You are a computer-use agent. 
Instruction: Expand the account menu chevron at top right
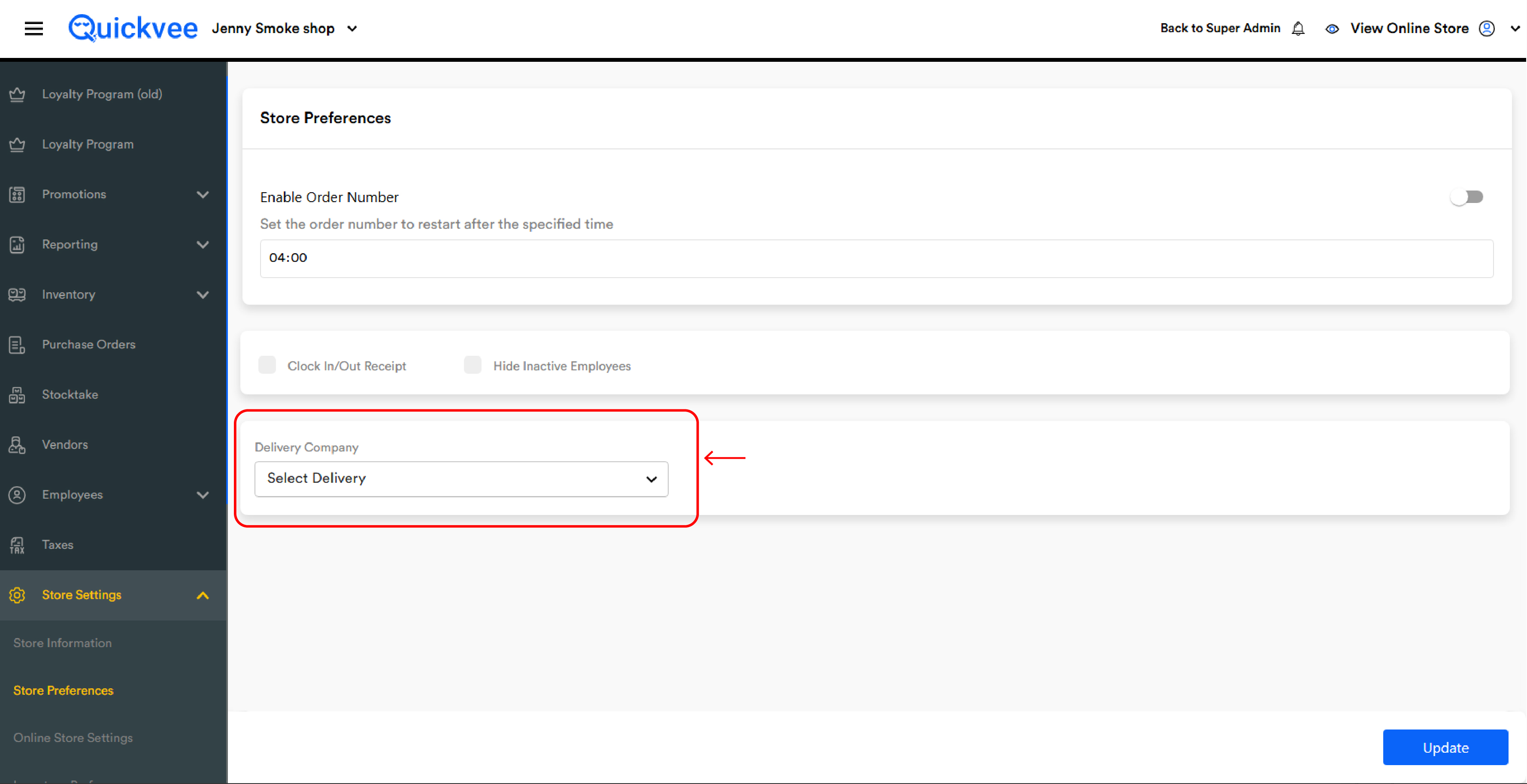coord(1515,28)
